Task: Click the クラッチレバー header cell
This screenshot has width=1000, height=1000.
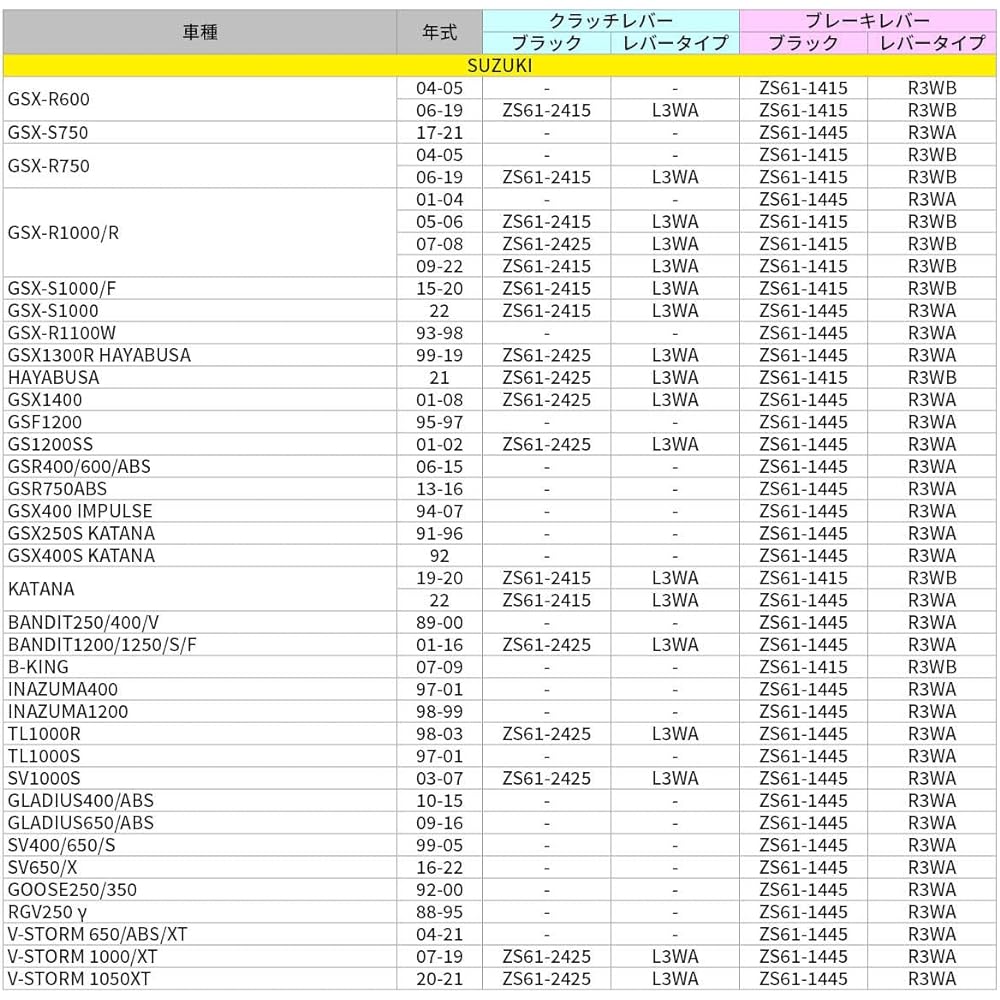Action: [611, 21]
